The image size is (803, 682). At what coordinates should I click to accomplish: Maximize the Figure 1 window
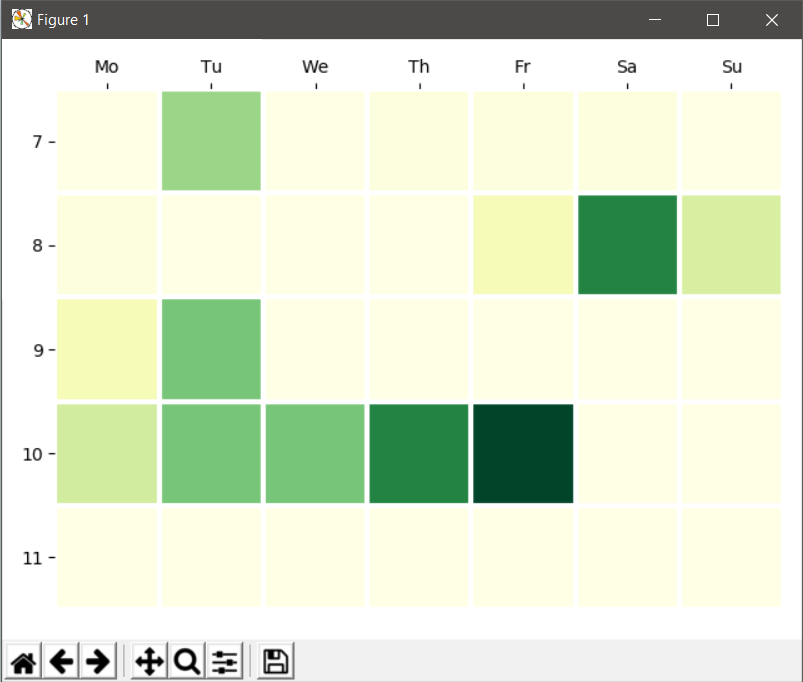click(713, 19)
